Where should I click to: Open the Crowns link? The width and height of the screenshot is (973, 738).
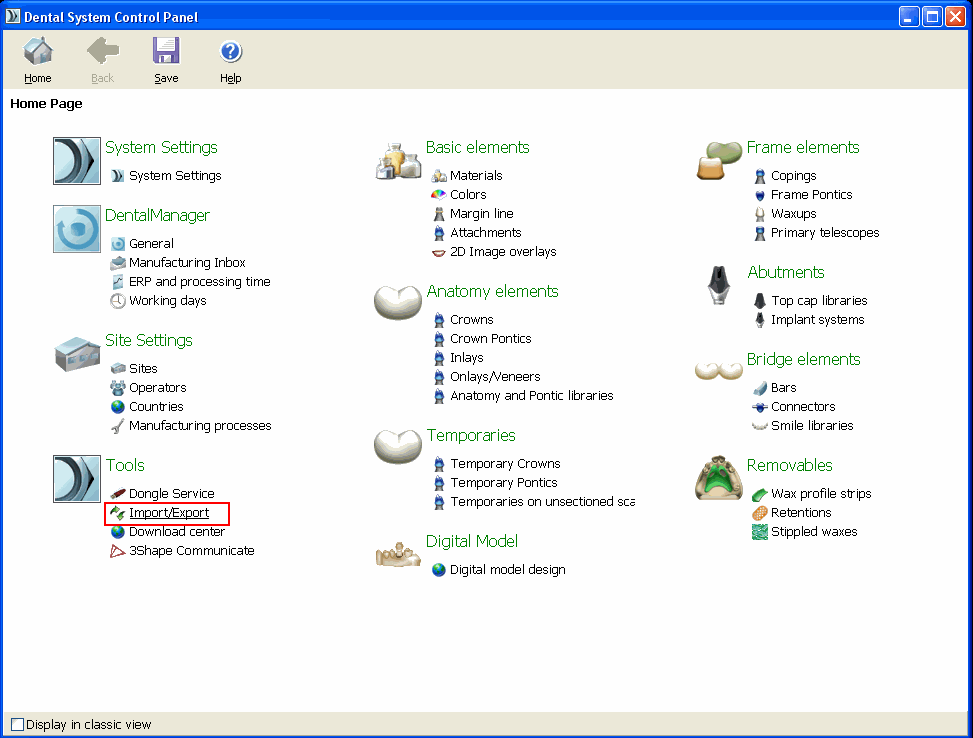(x=472, y=320)
